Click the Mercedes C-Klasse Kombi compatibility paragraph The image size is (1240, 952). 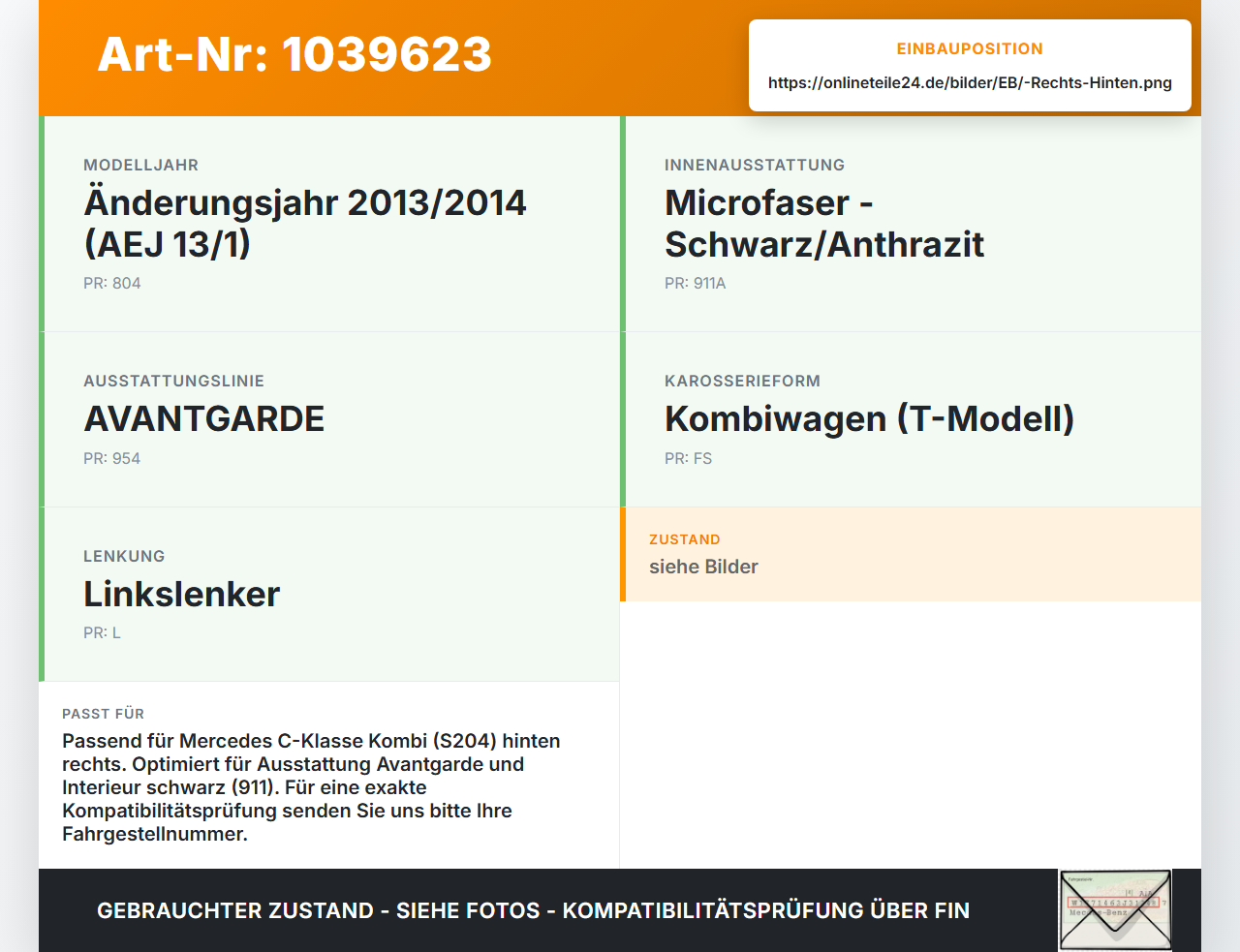click(x=311, y=787)
